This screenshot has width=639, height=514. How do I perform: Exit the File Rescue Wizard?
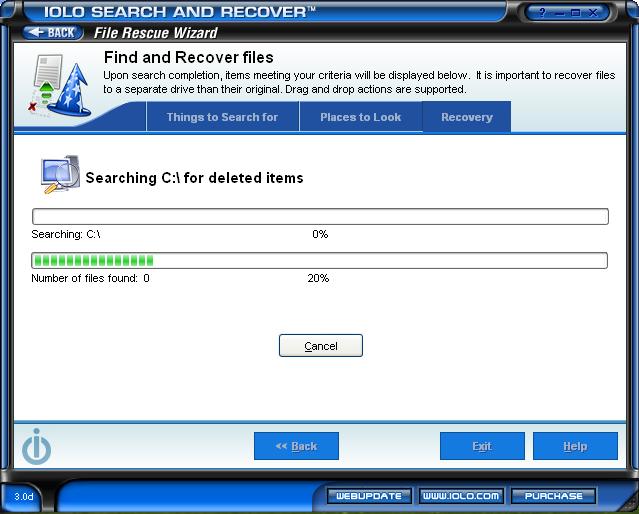482,446
